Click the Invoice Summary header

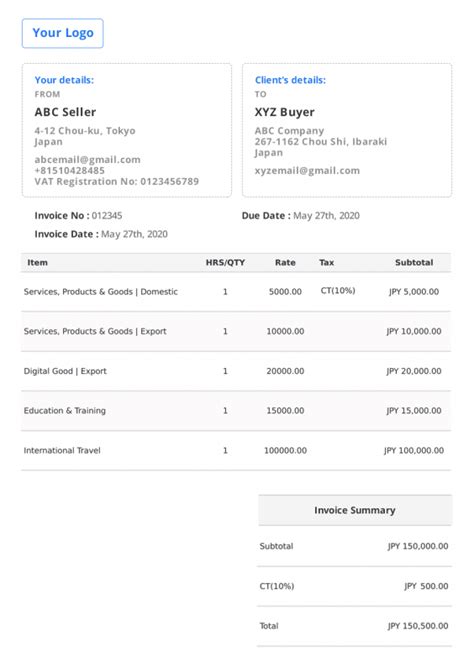pos(355,510)
